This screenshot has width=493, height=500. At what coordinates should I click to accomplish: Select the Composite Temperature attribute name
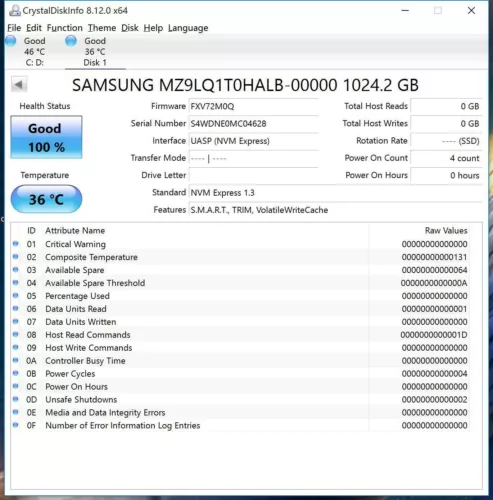(x=91, y=257)
